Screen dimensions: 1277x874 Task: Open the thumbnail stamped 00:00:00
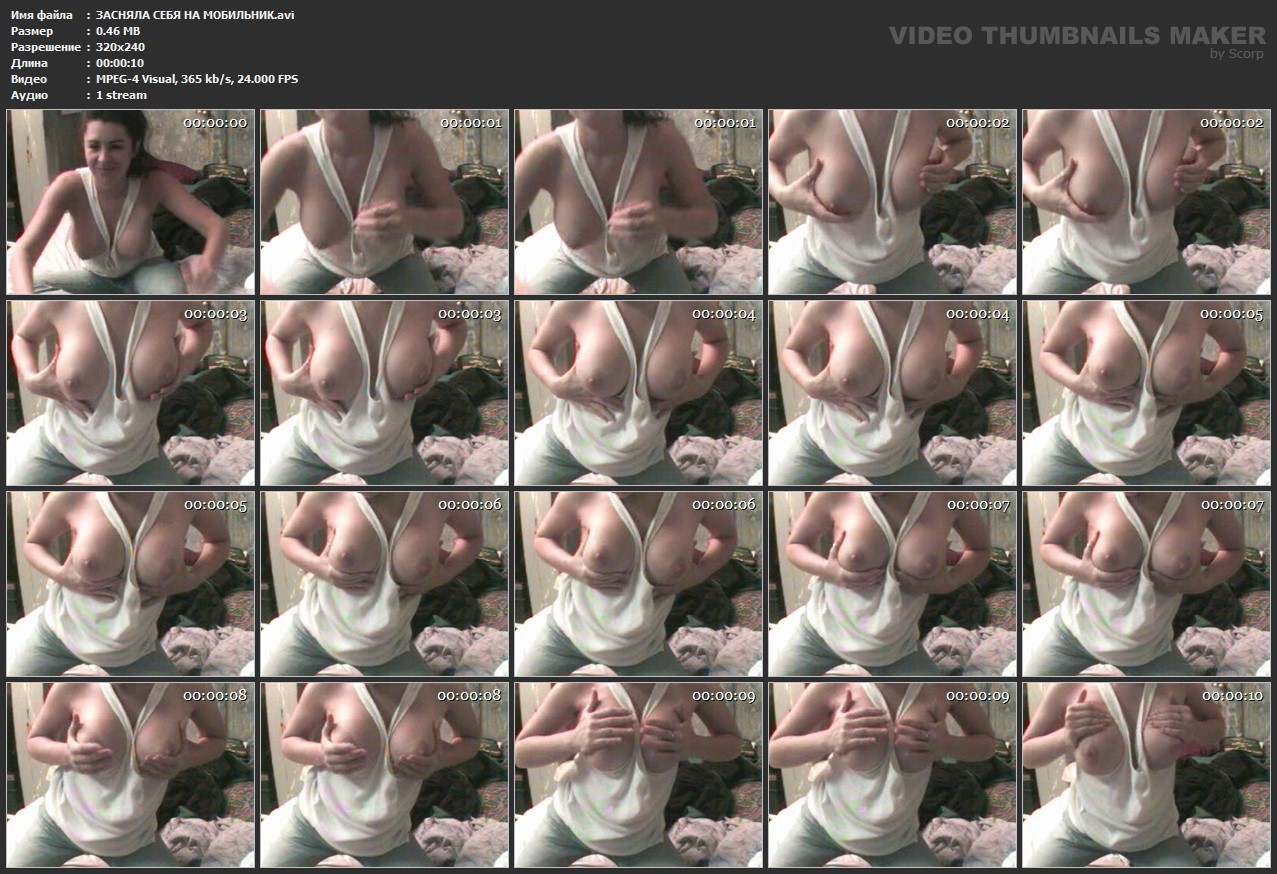[x=131, y=202]
